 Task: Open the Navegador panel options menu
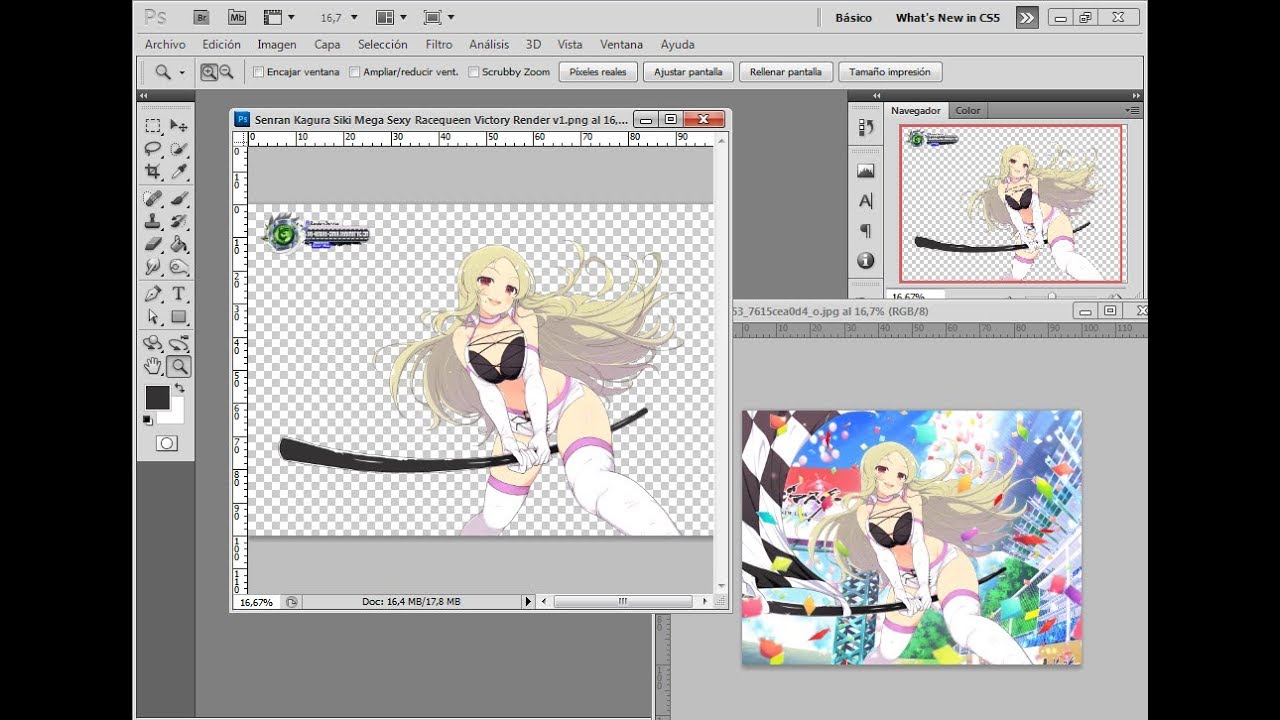(1132, 110)
